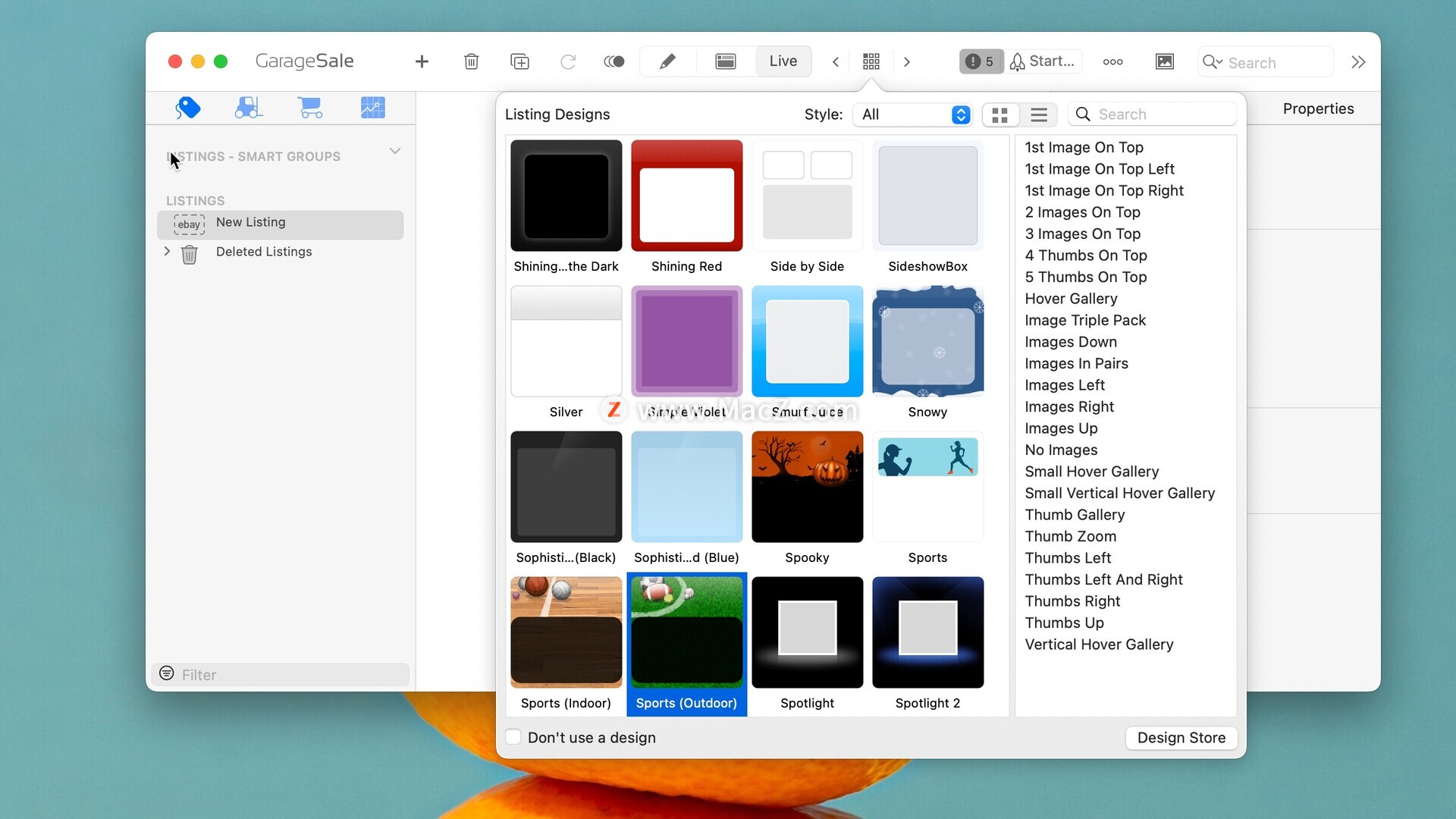Click the Deleted Listings trash icon

pos(190,255)
